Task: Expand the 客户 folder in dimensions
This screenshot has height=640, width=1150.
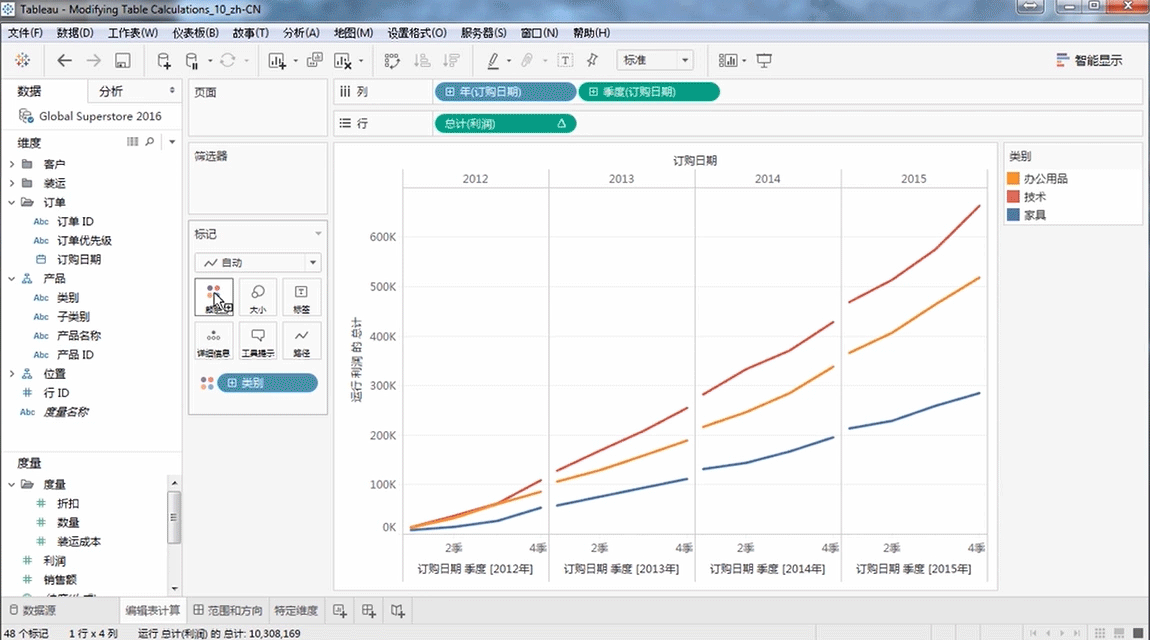Action: 12,164
